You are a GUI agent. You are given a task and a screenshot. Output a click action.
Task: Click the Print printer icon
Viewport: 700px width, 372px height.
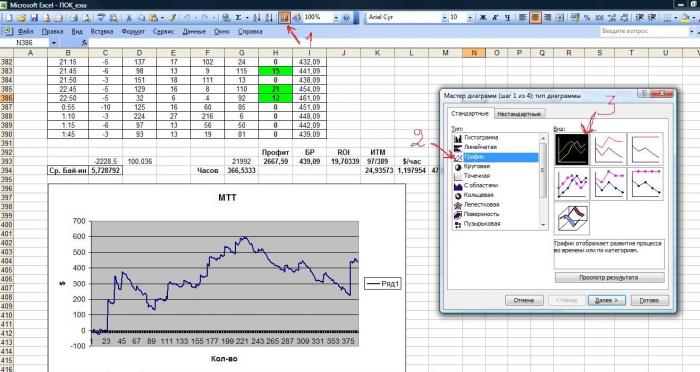pos(74,18)
